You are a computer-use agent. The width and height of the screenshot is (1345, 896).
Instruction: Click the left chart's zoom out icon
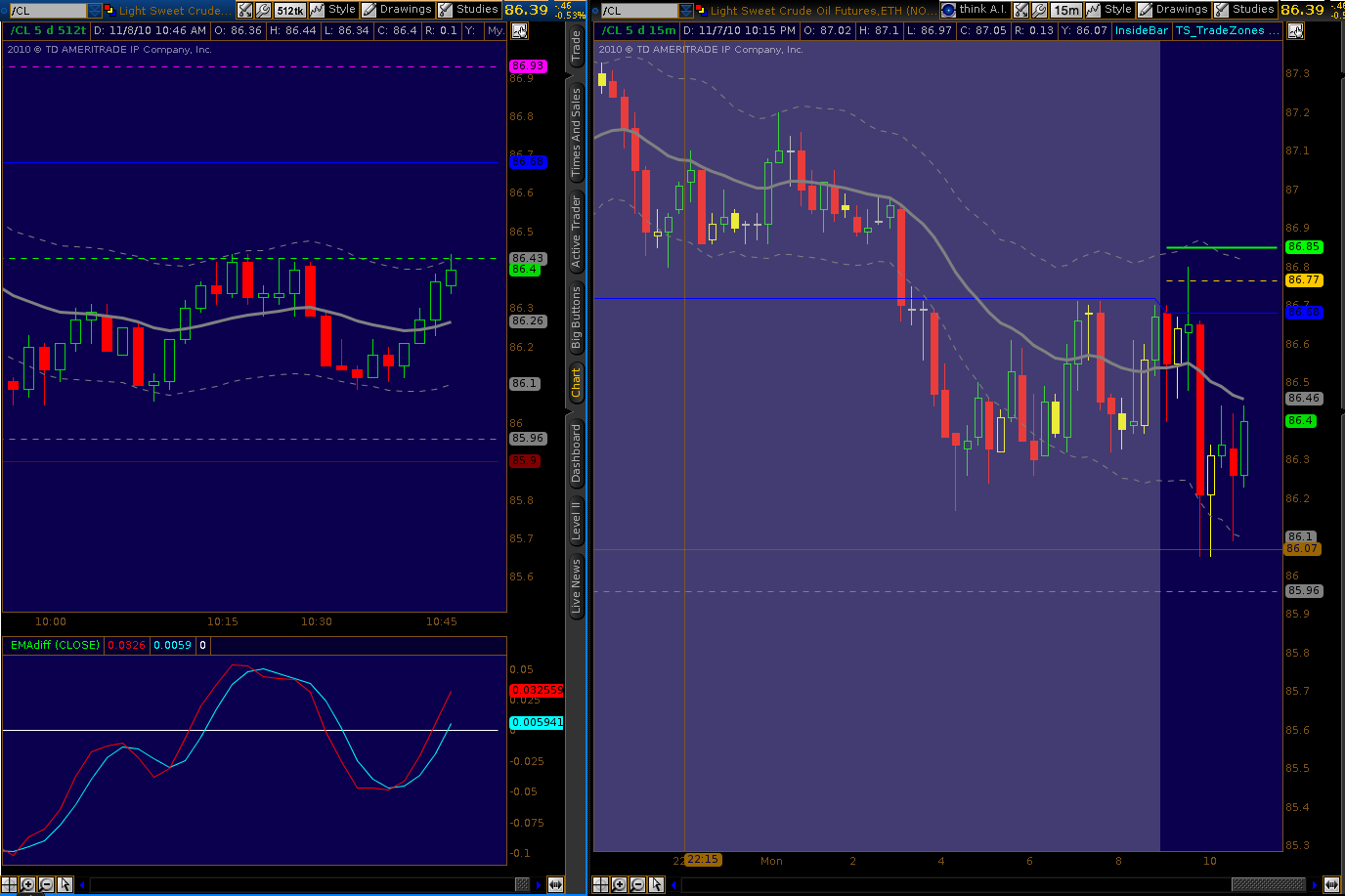pos(46,884)
